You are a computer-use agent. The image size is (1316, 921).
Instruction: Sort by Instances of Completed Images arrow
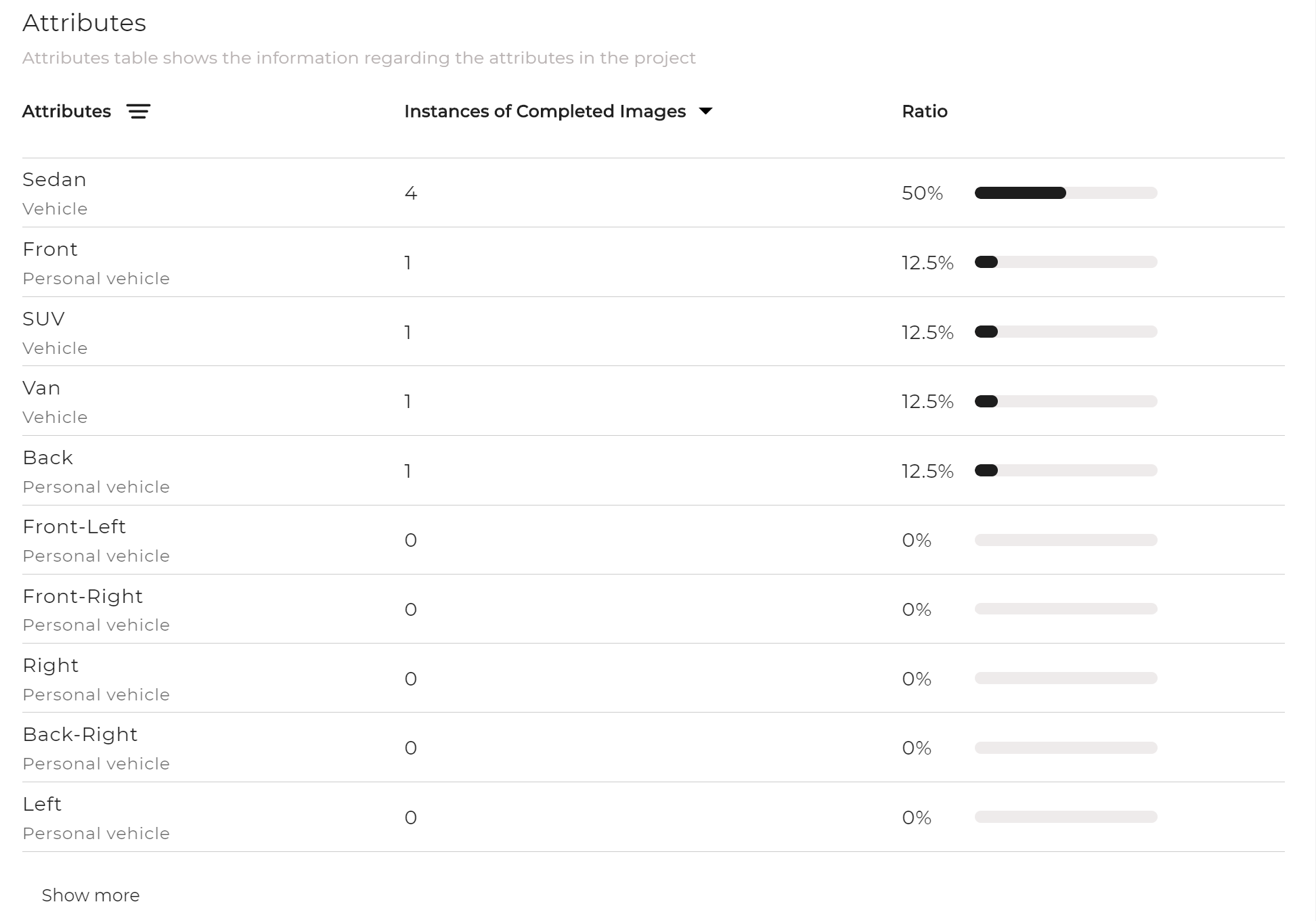(x=705, y=112)
